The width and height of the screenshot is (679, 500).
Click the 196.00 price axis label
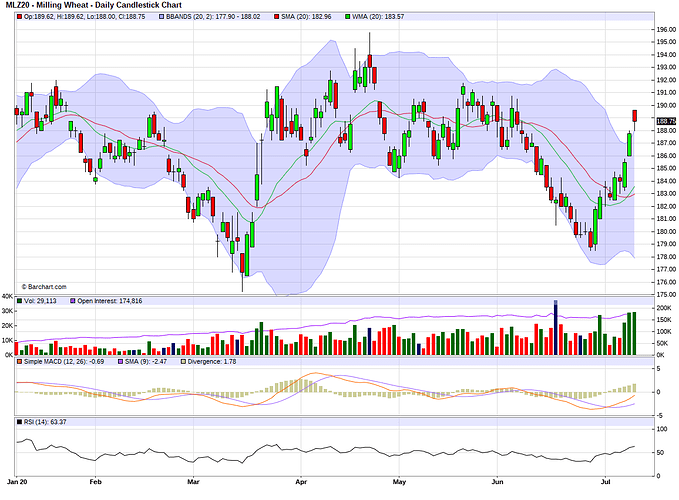tap(665, 29)
